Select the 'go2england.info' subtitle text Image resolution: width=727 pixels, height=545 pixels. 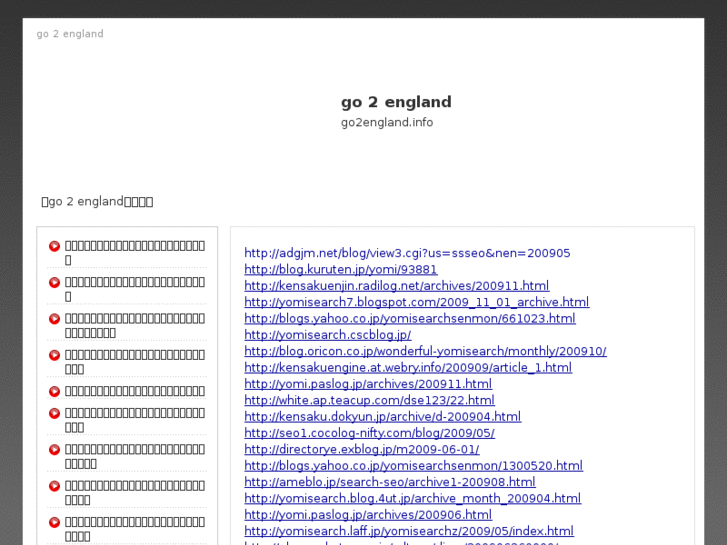[387, 122]
